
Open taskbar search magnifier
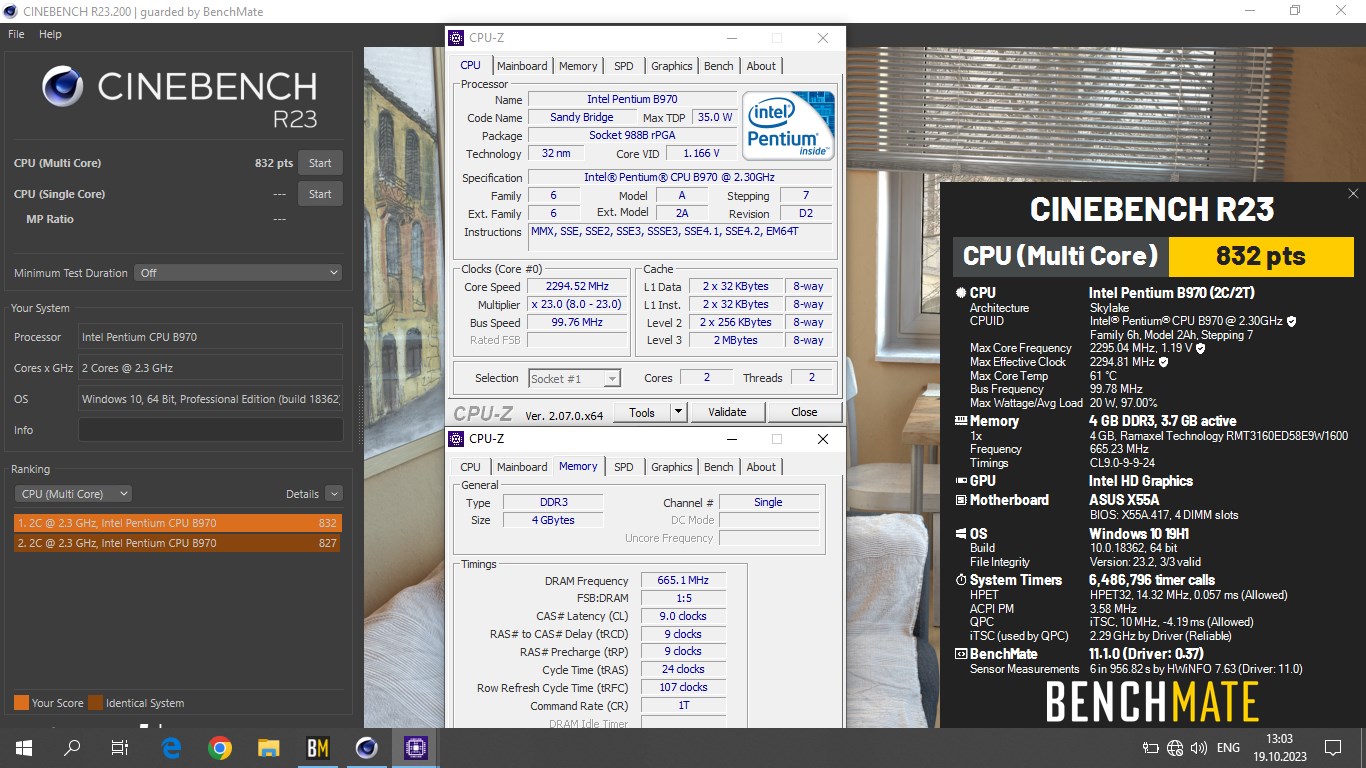pyautogui.click(x=72, y=748)
